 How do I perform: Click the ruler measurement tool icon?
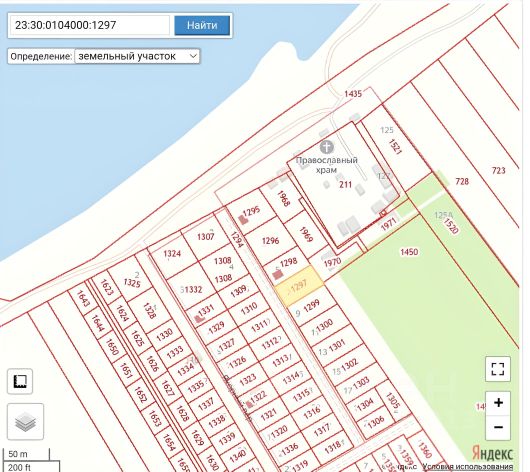coord(20,381)
